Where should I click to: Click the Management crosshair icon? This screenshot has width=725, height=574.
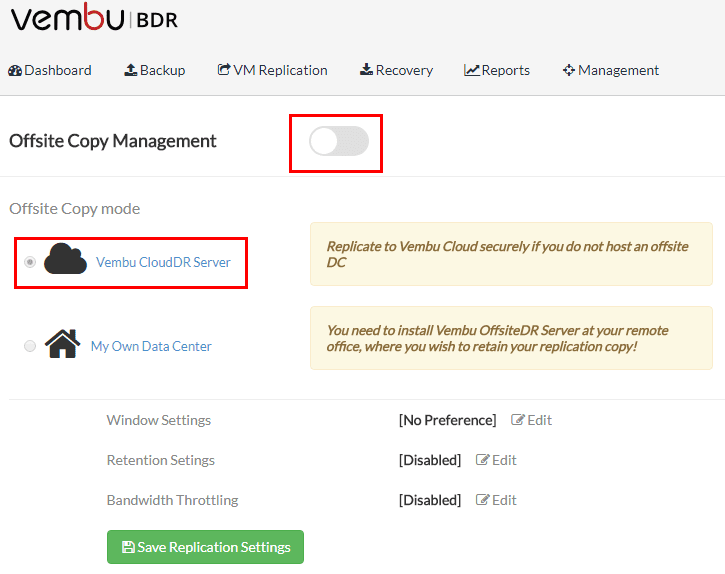coord(569,70)
